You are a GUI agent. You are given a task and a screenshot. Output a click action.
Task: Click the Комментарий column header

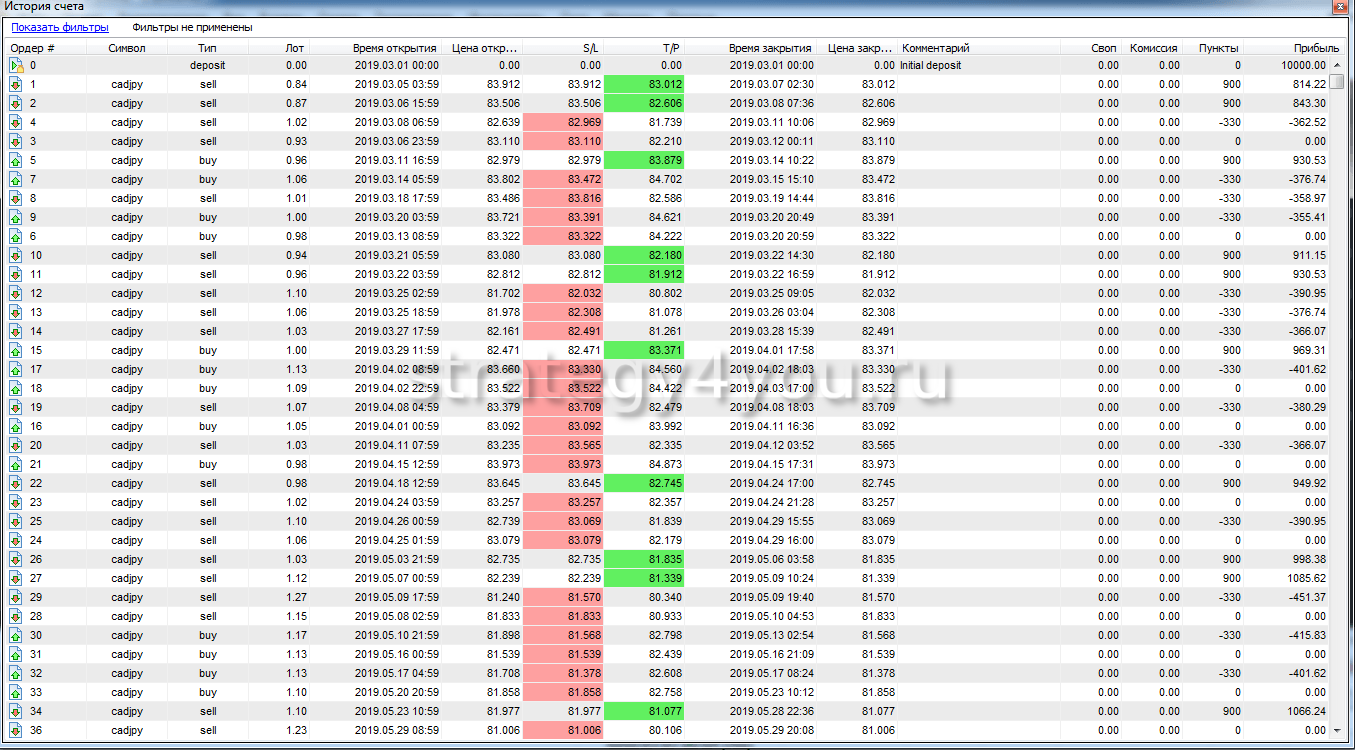click(935, 48)
